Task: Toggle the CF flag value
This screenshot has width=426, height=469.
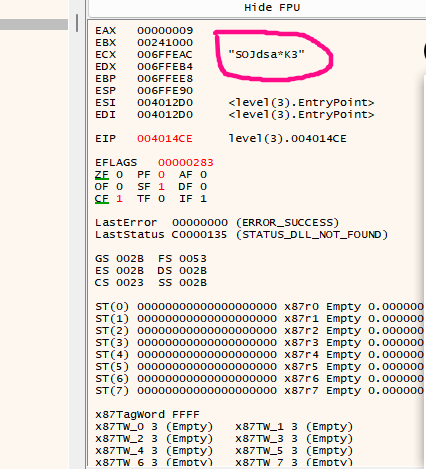Action: point(119,199)
